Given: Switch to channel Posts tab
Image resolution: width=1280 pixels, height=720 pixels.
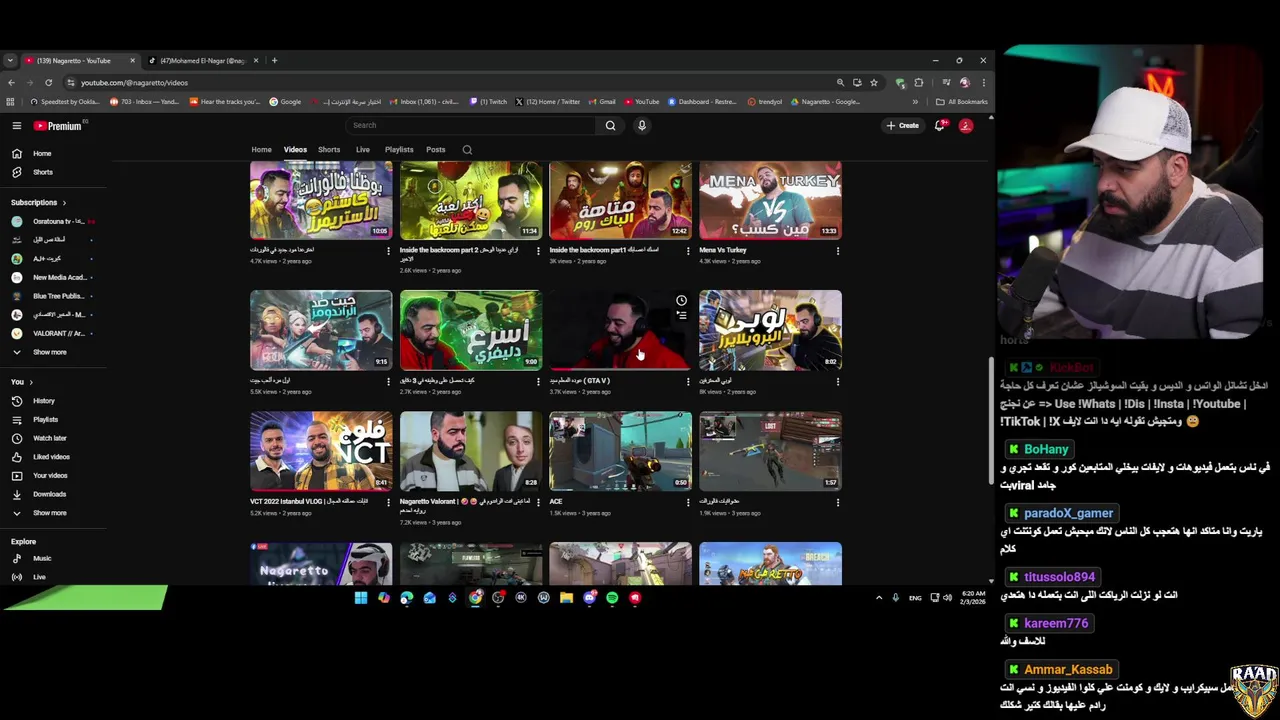Looking at the screenshot, I should (x=436, y=150).
